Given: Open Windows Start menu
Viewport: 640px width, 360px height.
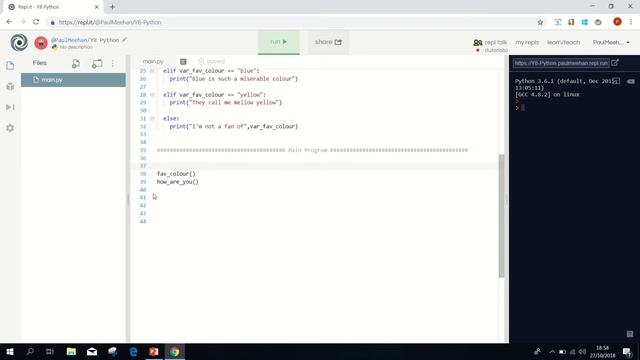Looking at the screenshot, I should click(x=10, y=352).
